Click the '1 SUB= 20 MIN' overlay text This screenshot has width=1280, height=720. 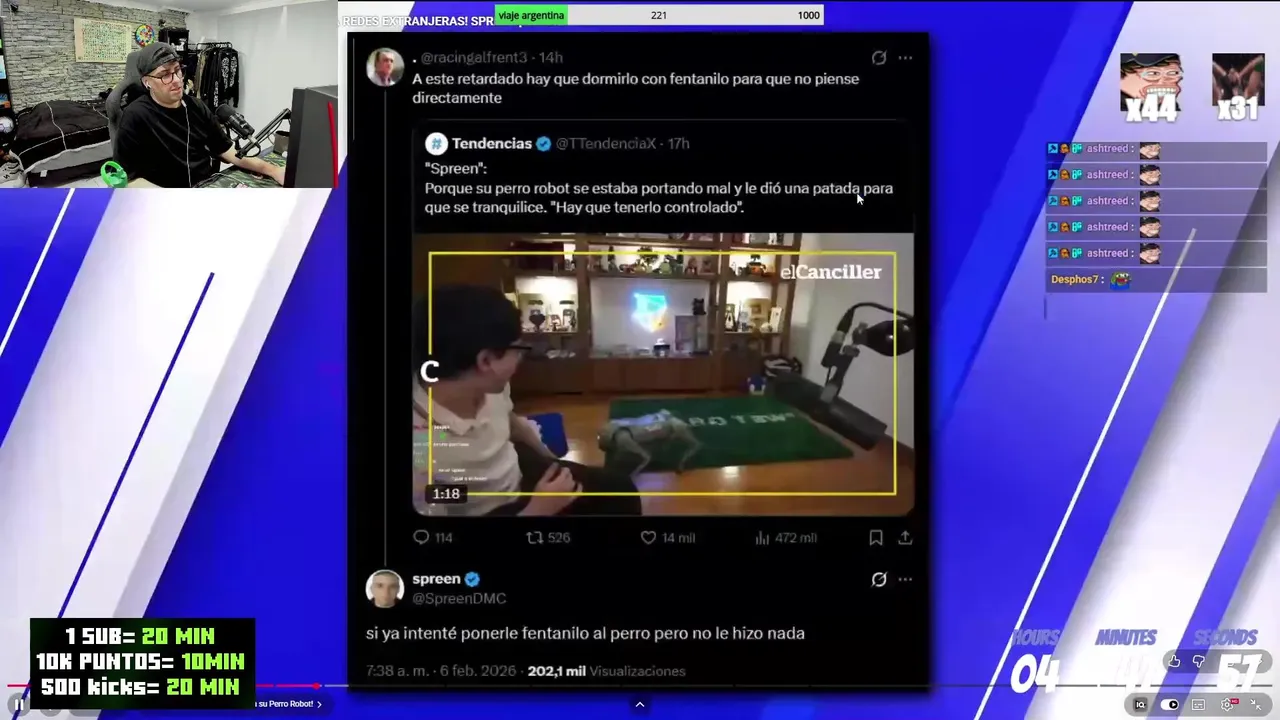(x=140, y=637)
